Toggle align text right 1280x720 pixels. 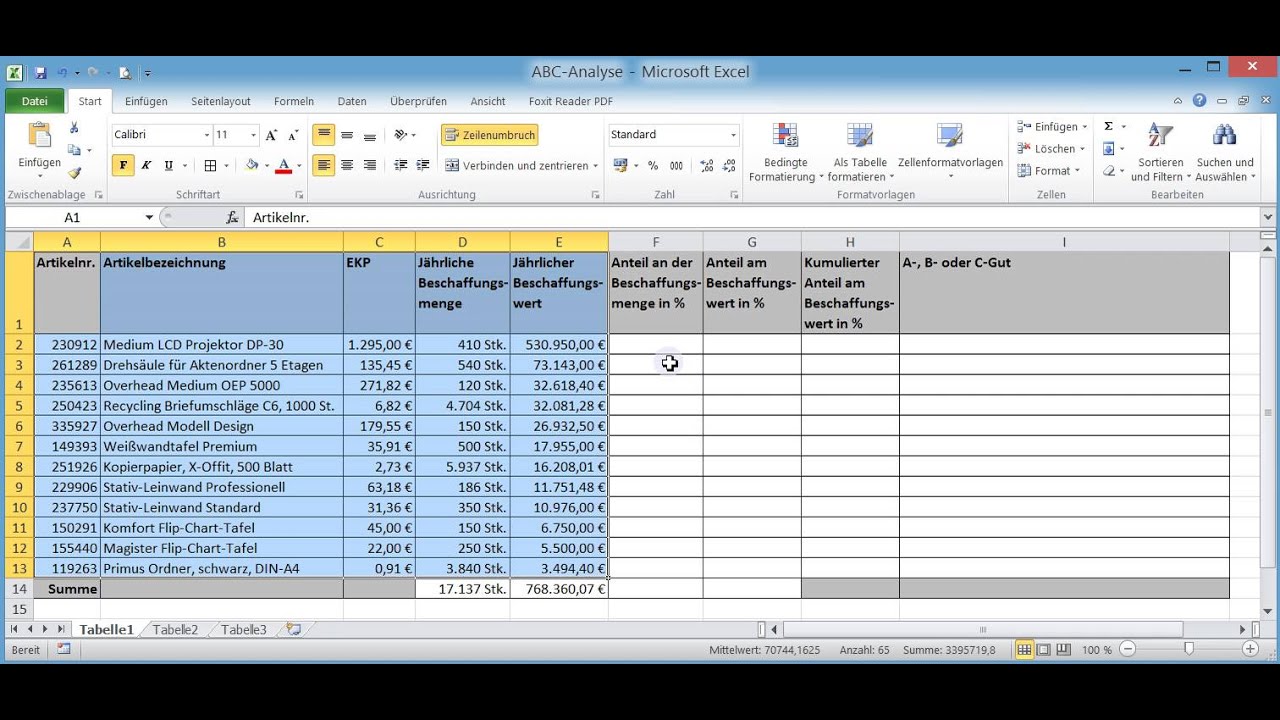click(369, 166)
